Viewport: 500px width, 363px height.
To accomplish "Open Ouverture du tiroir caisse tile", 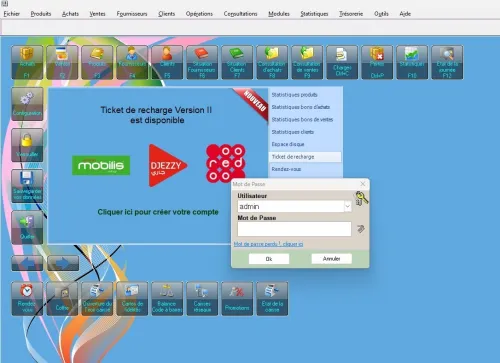I will [97, 299].
